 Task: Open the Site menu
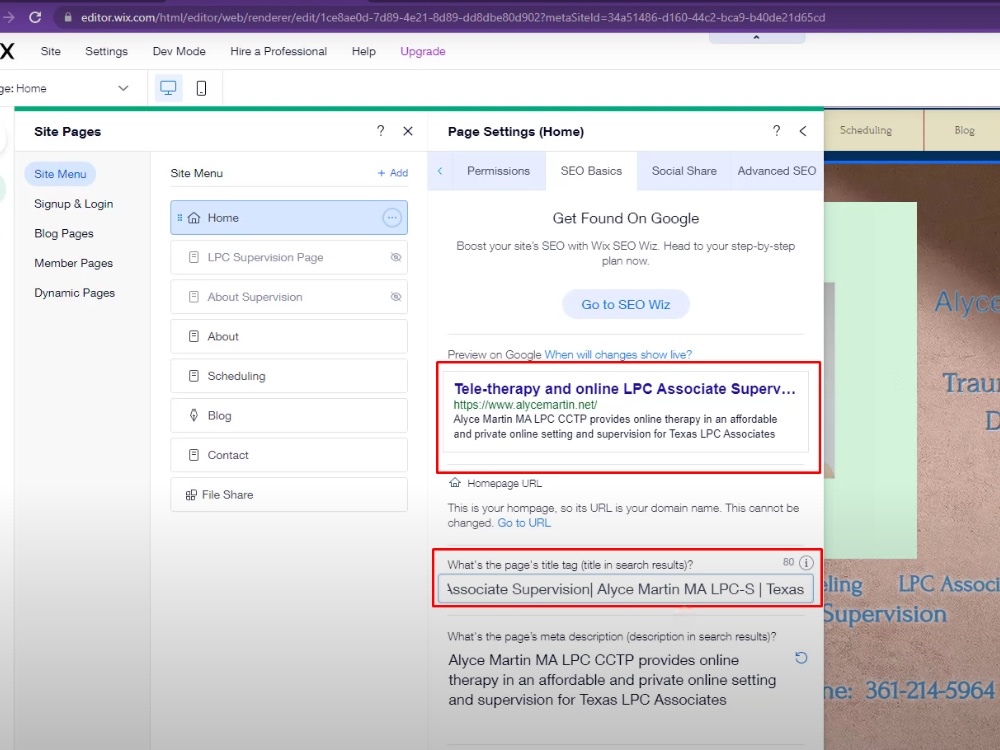[51, 51]
